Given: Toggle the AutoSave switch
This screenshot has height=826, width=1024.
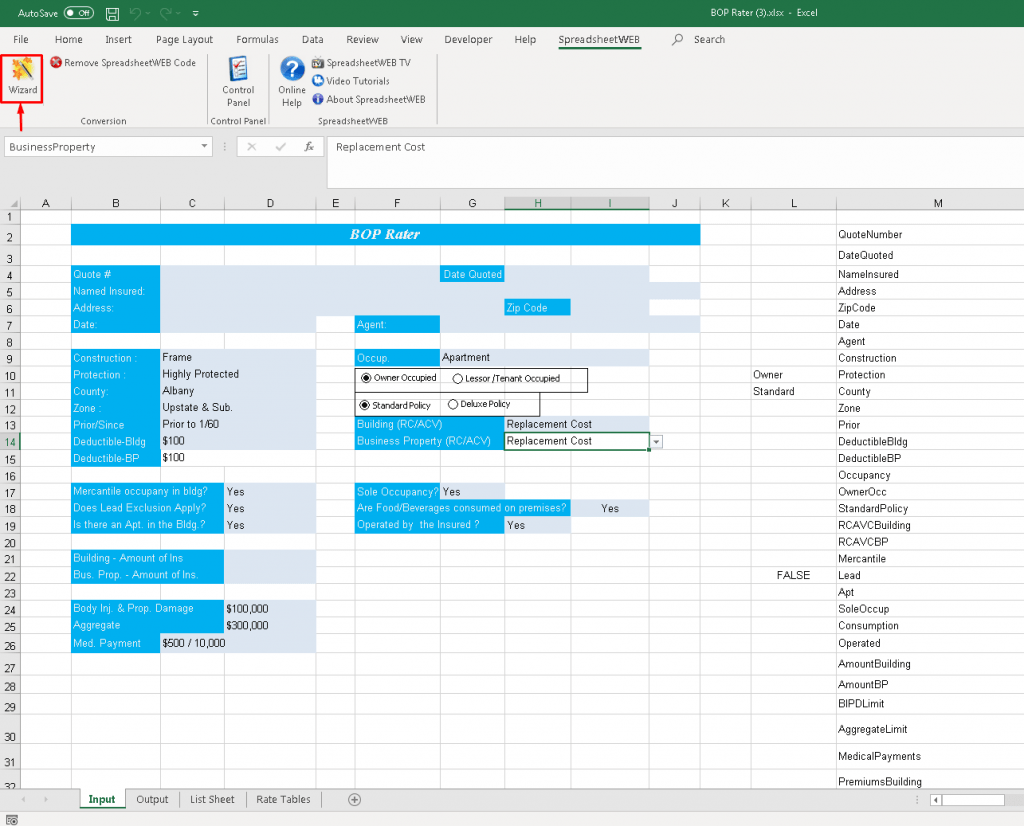Looking at the screenshot, I should pyautogui.click(x=78, y=13).
